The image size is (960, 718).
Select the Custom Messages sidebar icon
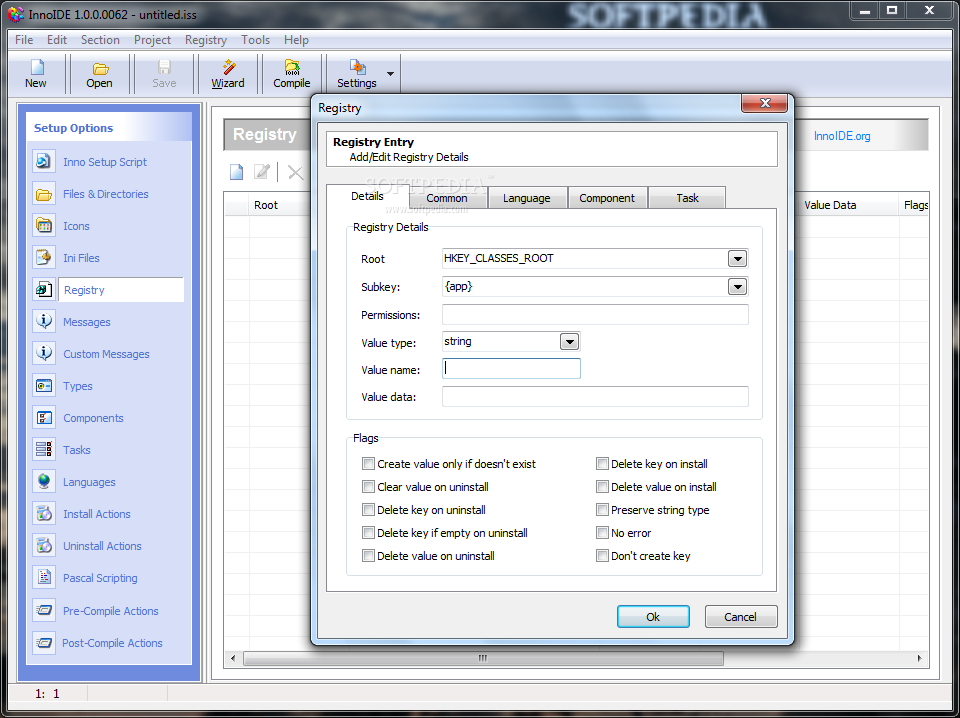point(44,353)
